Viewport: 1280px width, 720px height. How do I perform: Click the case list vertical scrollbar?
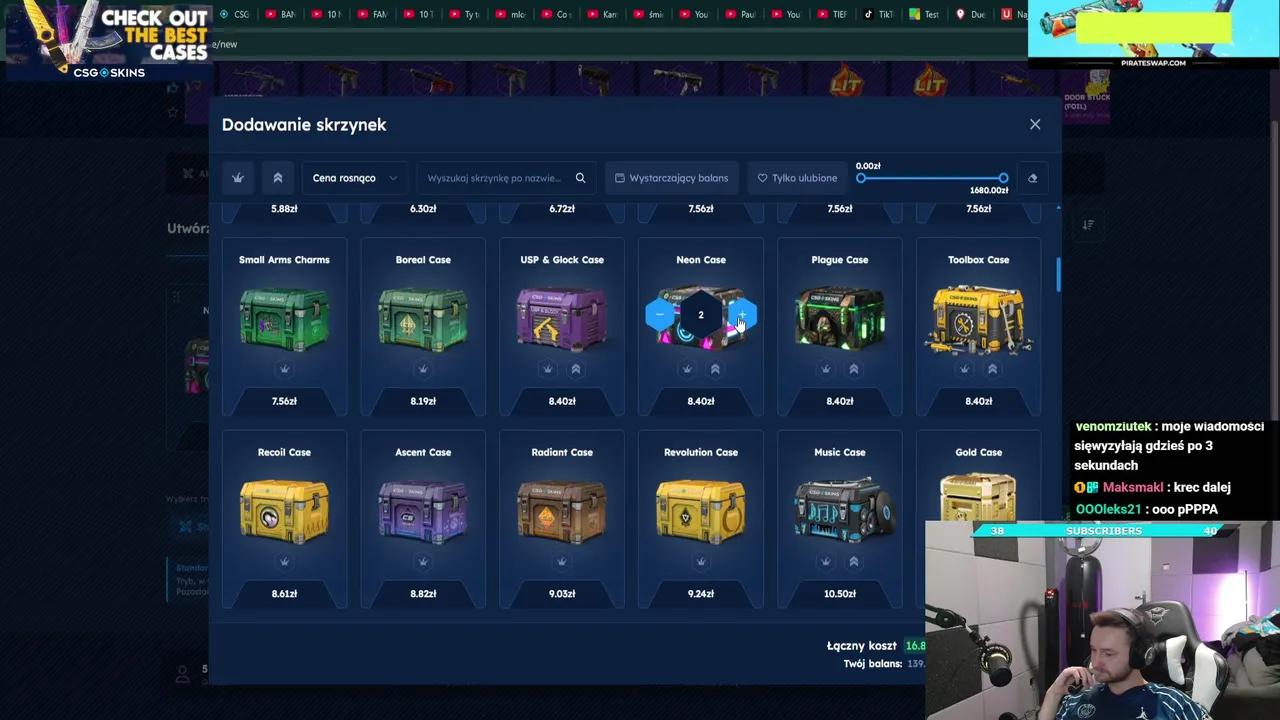coord(1058,275)
